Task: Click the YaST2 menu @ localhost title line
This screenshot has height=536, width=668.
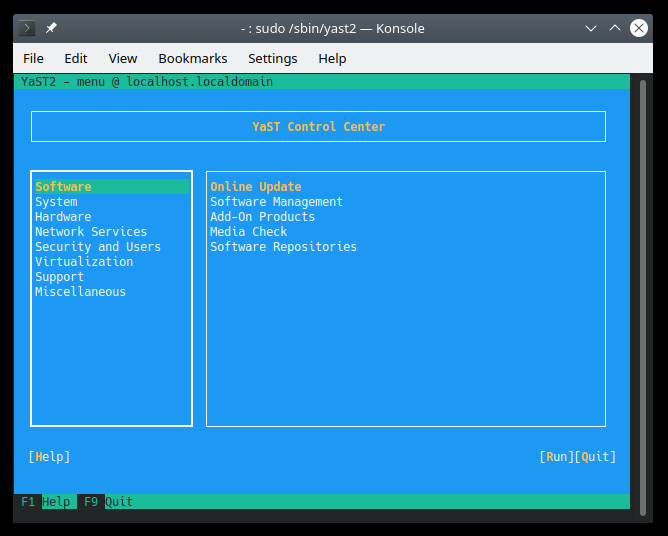Action: coord(147,81)
